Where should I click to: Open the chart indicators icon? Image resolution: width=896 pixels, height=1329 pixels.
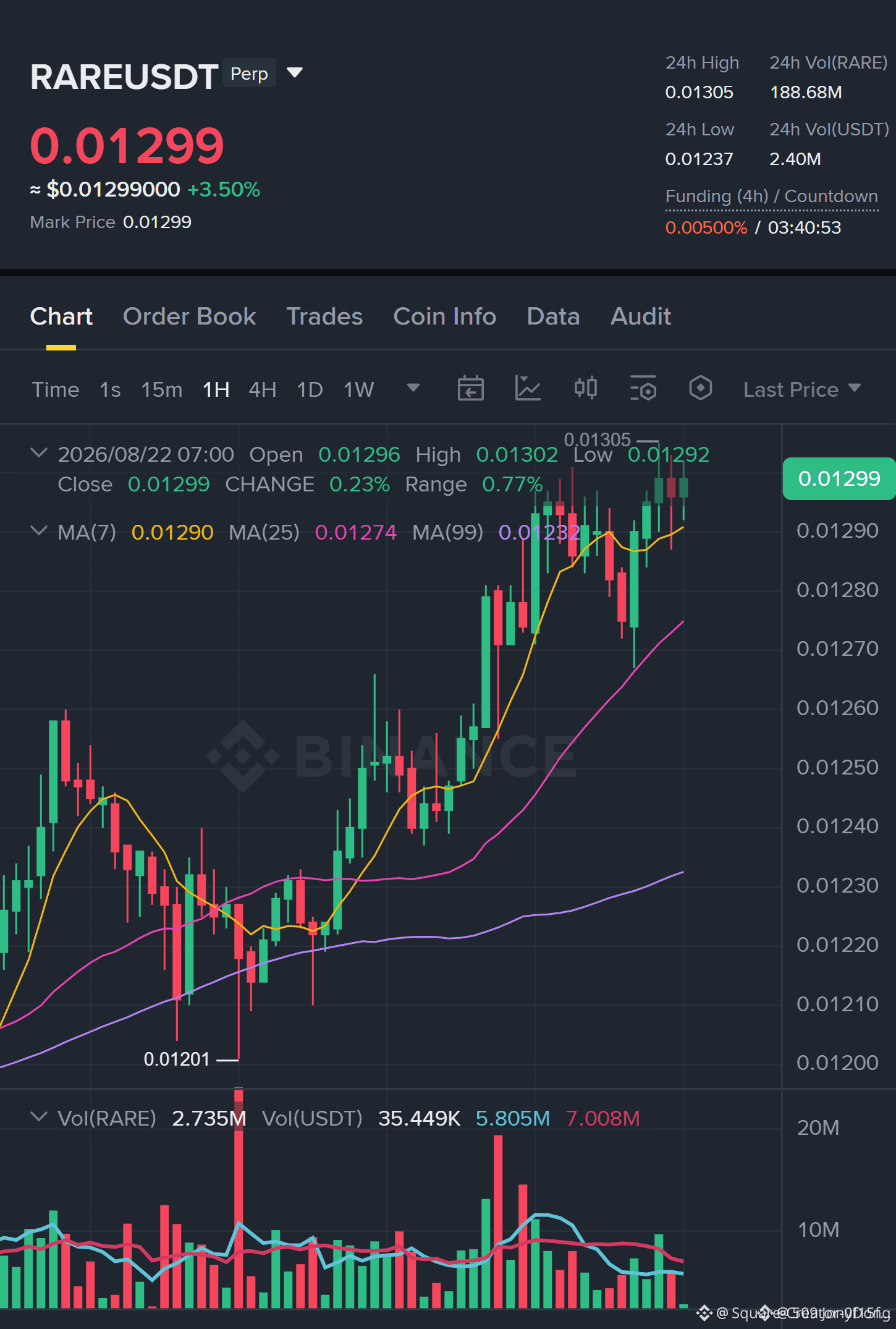tap(528, 388)
